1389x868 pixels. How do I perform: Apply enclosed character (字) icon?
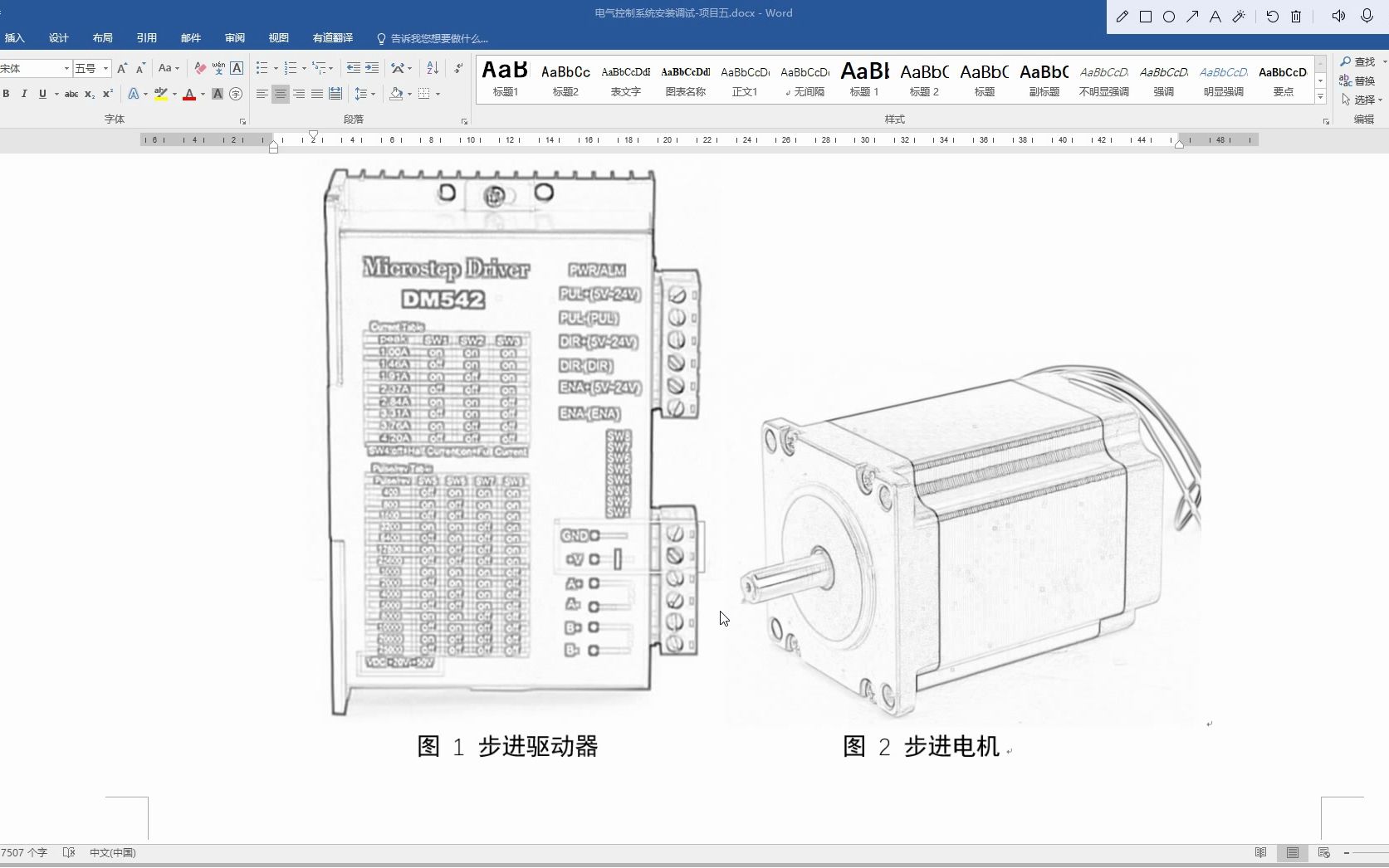click(237, 94)
